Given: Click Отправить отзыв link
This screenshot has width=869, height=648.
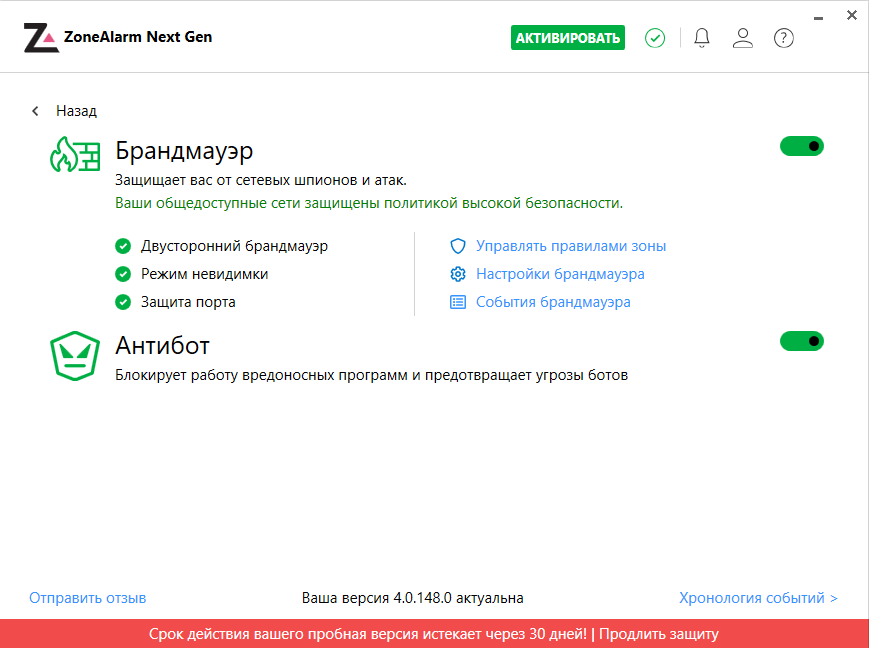Looking at the screenshot, I should [x=88, y=598].
